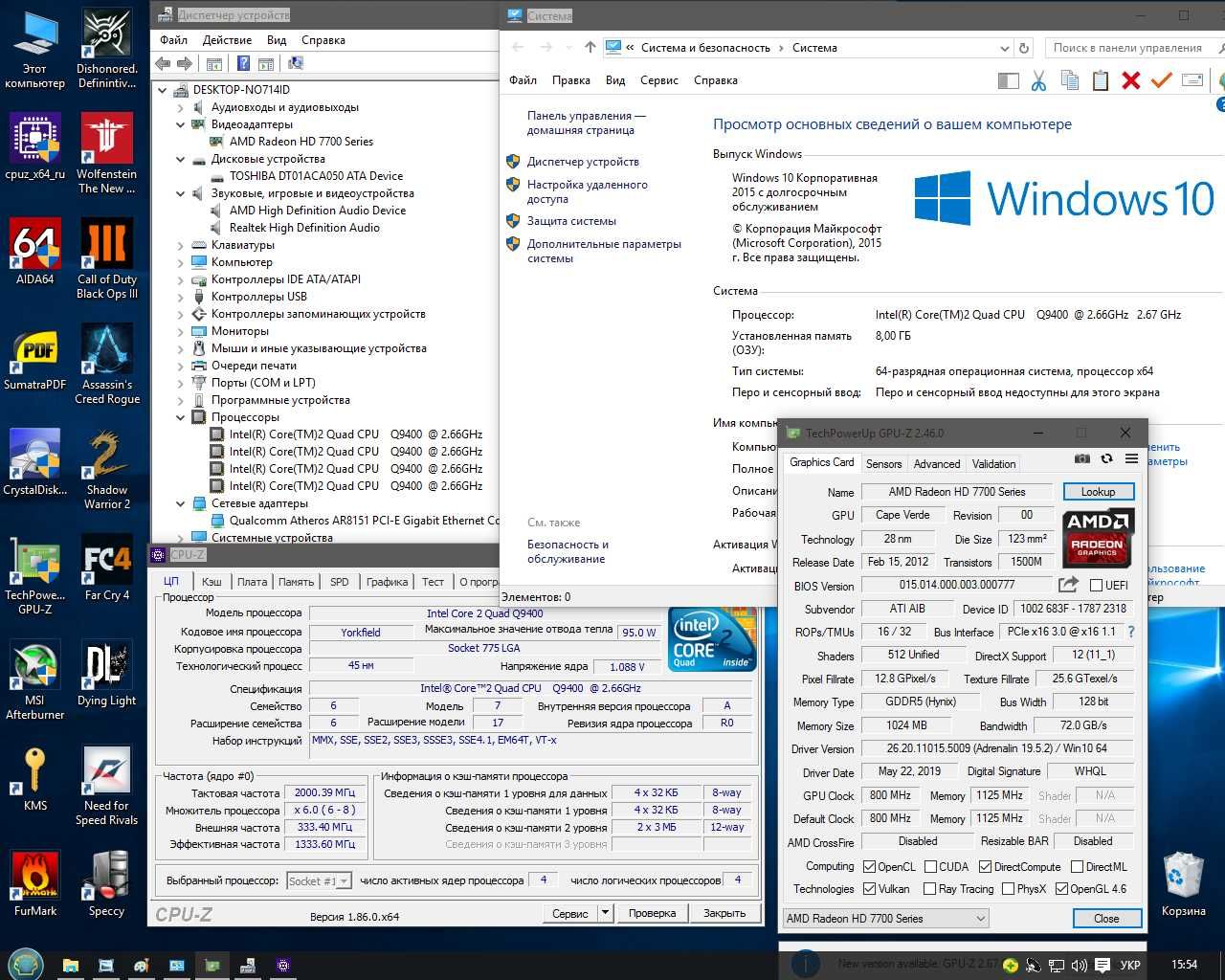Image resolution: width=1225 pixels, height=980 pixels.
Task: Open the address bar history dropdown in System window
Action: click(x=1004, y=48)
